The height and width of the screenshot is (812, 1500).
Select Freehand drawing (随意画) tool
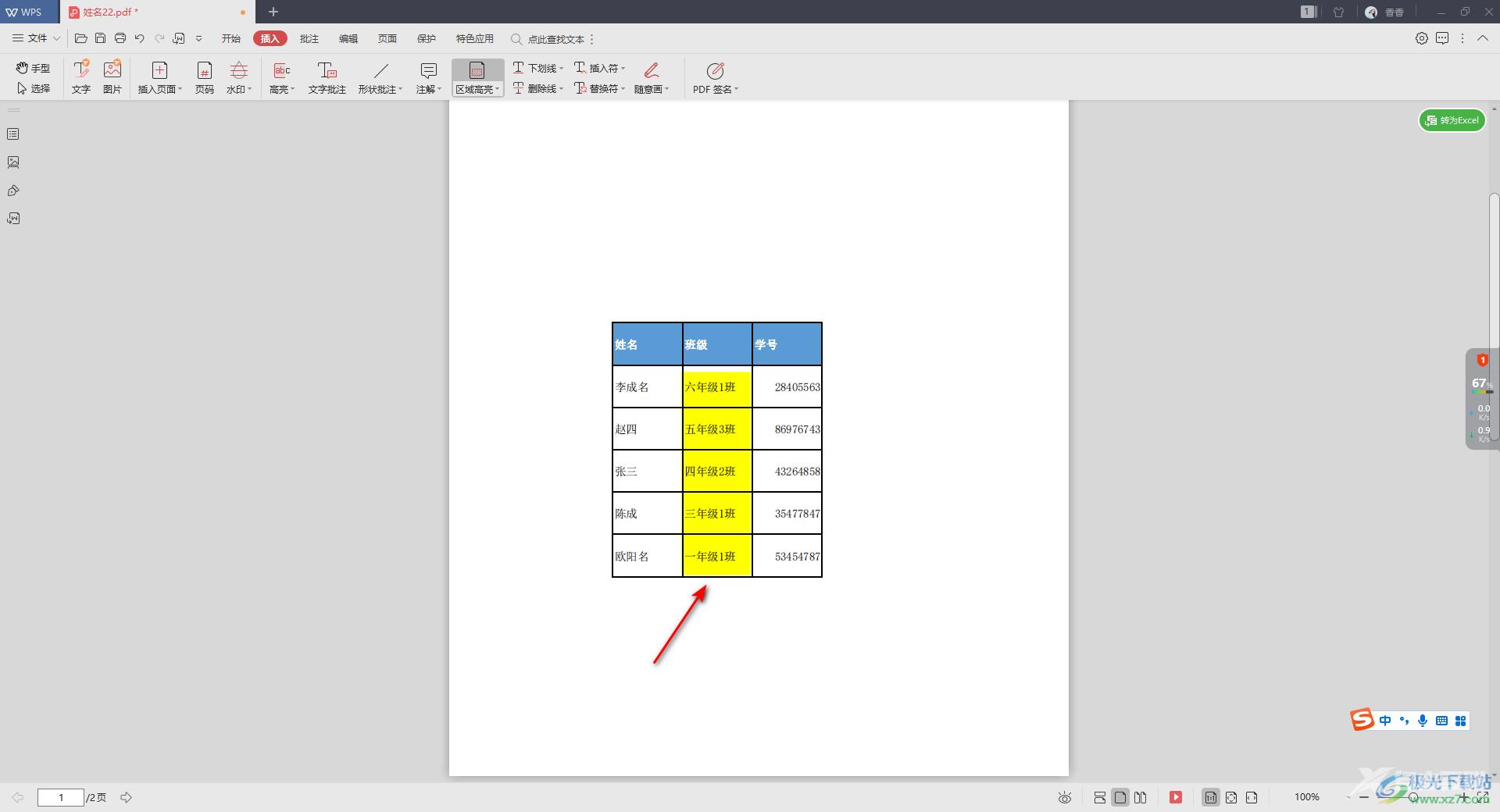pos(652,77)
